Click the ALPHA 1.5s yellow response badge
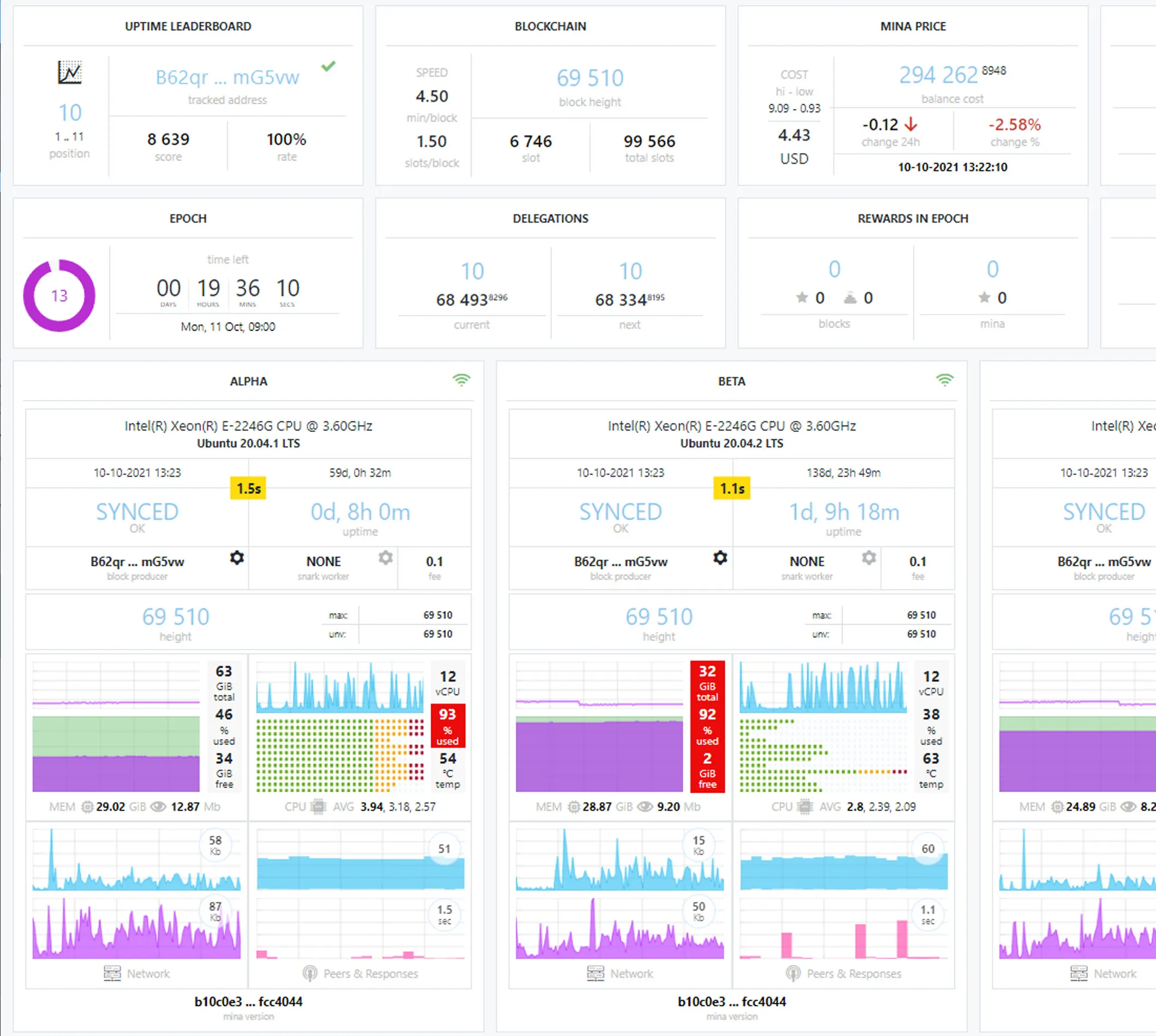The width and height of the screenshot is (1156, 1036). coord(248,488)
